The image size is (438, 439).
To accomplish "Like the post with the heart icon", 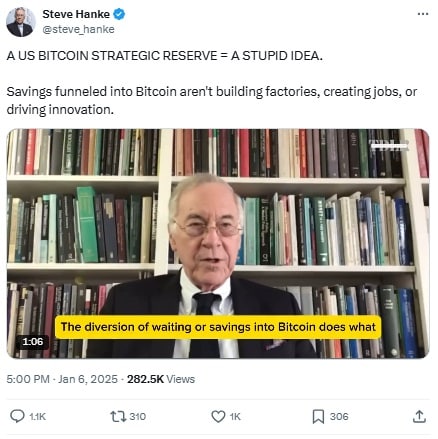I will 218,416.
